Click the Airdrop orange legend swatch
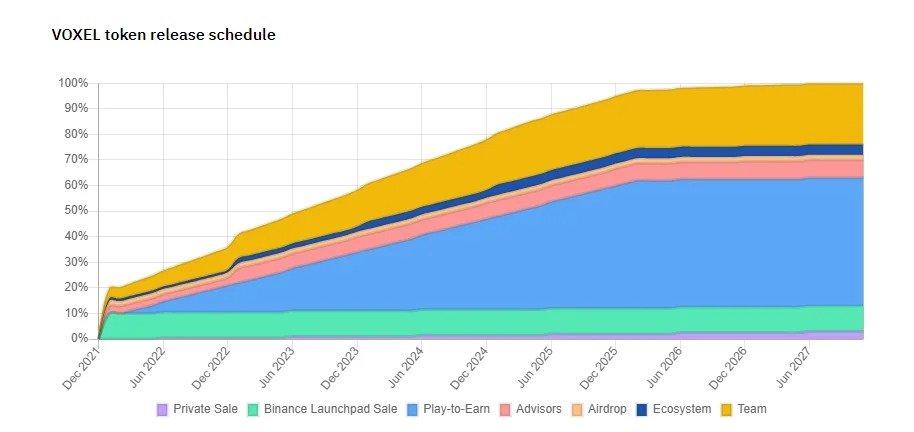This screenshot has width=914, height=432. click(x=577, y=410)
